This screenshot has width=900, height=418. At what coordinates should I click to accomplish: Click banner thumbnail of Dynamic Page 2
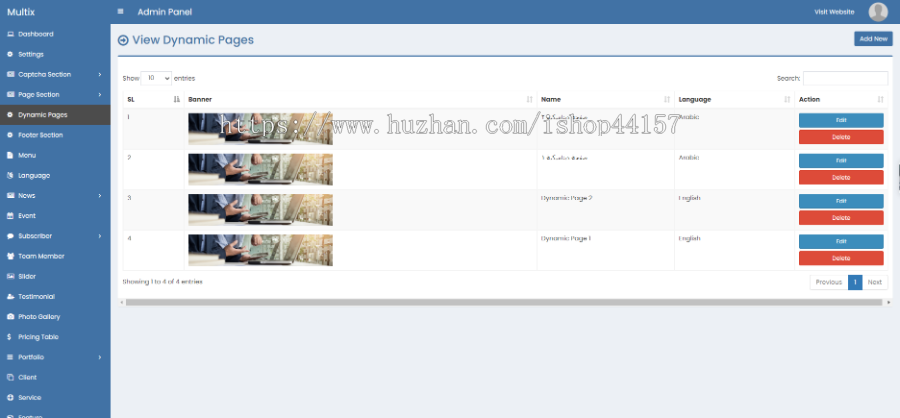pos(260,210)
